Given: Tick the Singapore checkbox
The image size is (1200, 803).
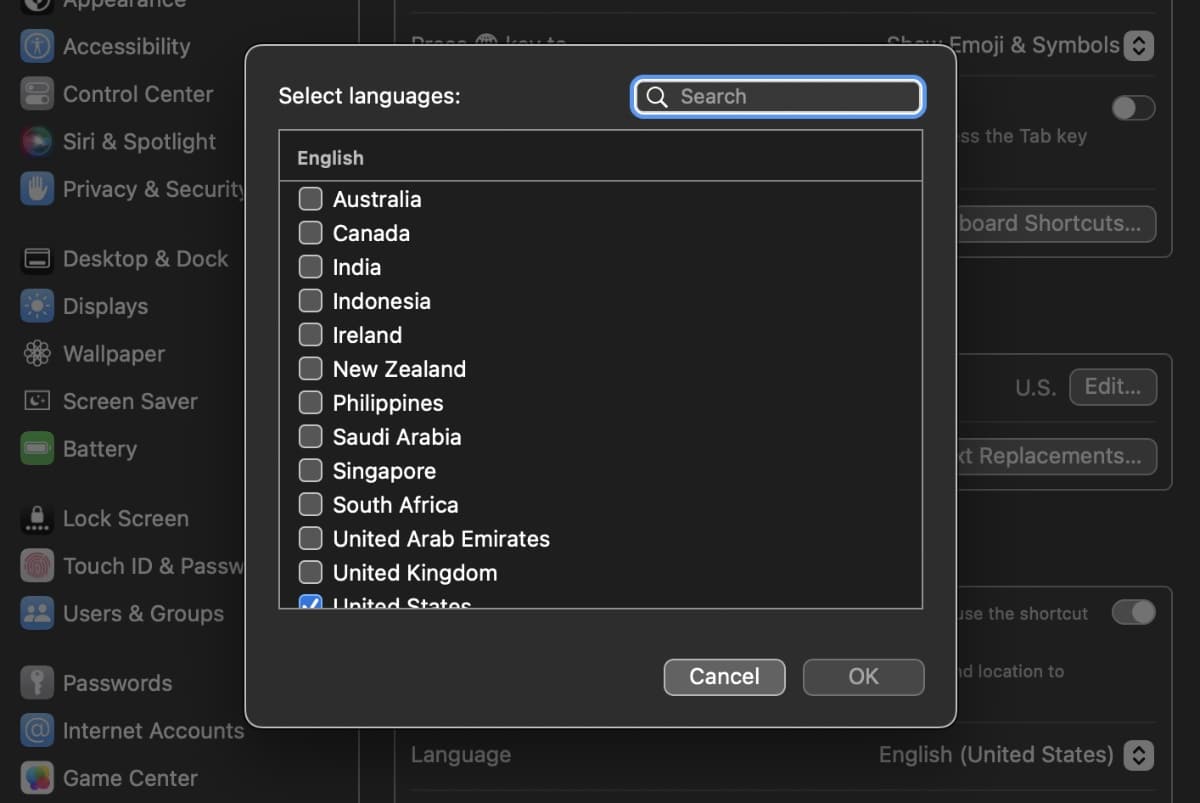Looking at the screenshot, I should pyautogui.click(x=311, y=471).
